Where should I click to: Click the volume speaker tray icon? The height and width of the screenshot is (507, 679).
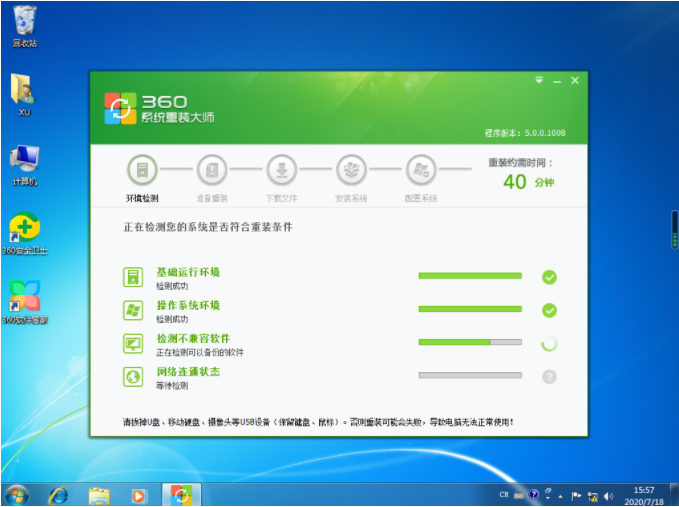608,496
